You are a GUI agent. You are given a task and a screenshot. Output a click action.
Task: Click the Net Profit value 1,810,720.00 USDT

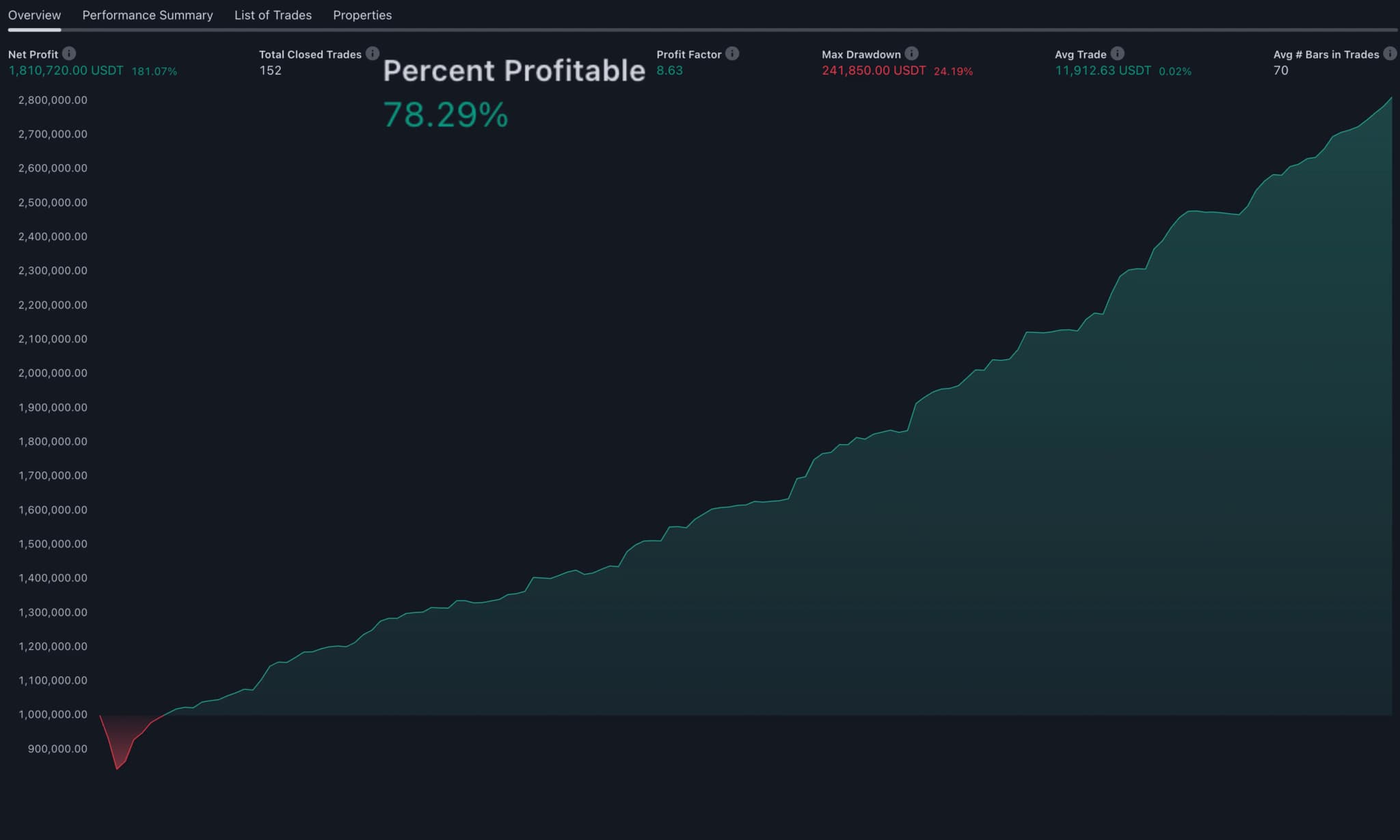tap(66, 70)
